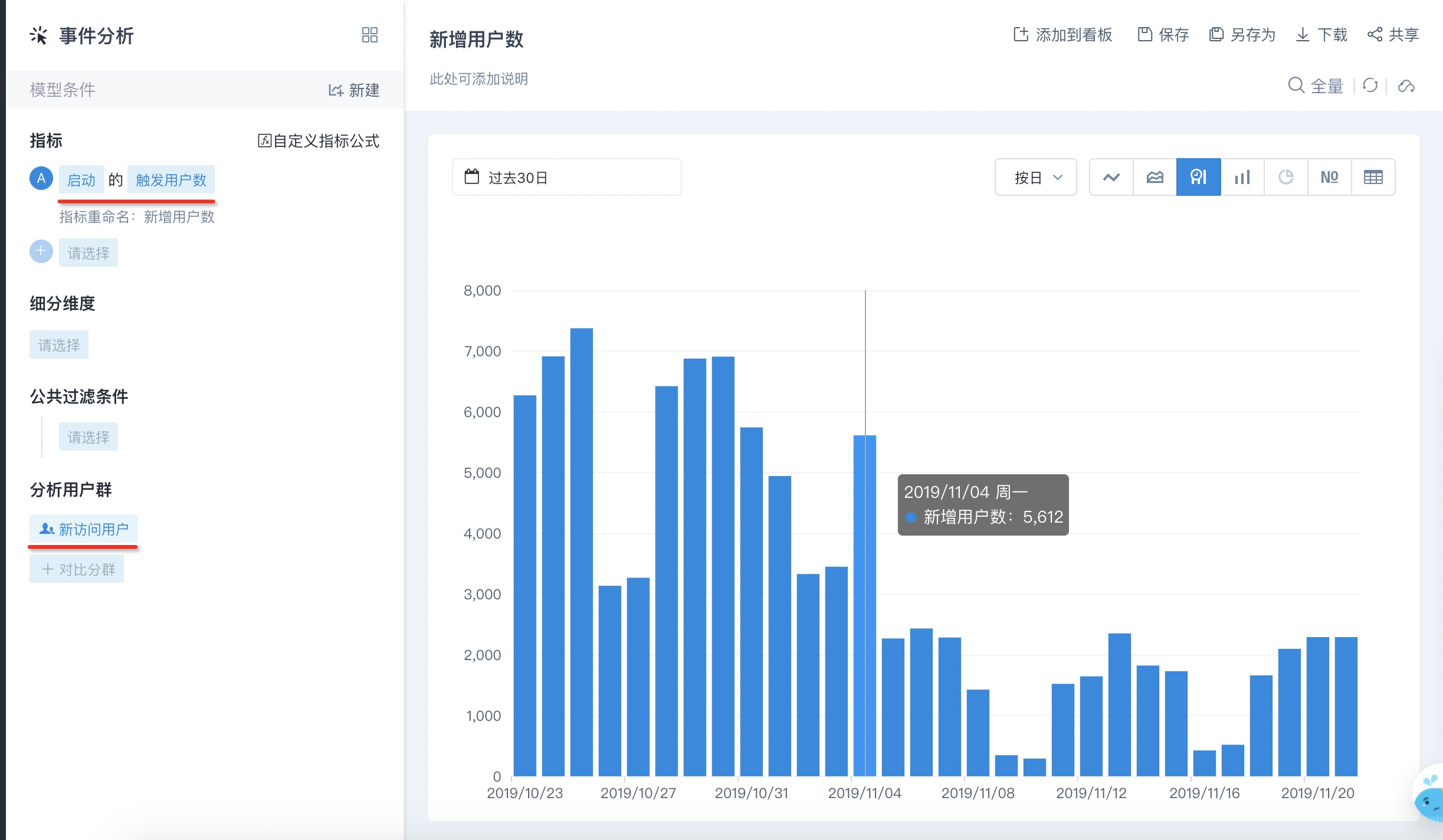Screen dimensions: 1443x840
Task: Open the grid menu icon beside 事件分析
Action: pyautogui.click(x=370, y=35)
